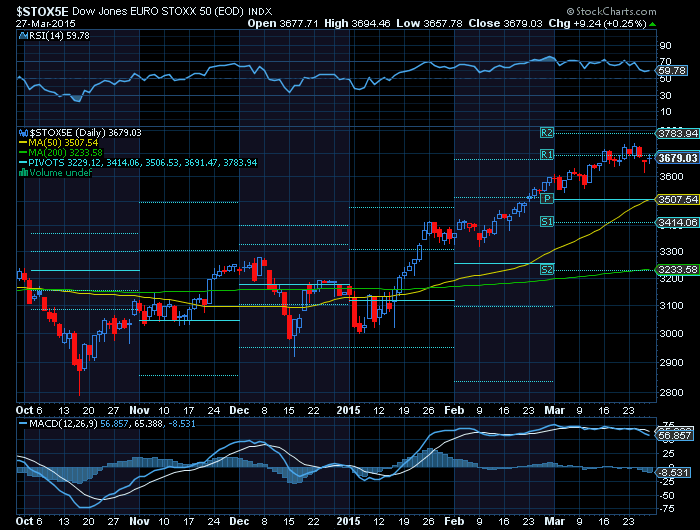This screenshot has height=530, width=700.
Task: Click the 10 level on the RSI axis
Action: [x=665, y=112]
